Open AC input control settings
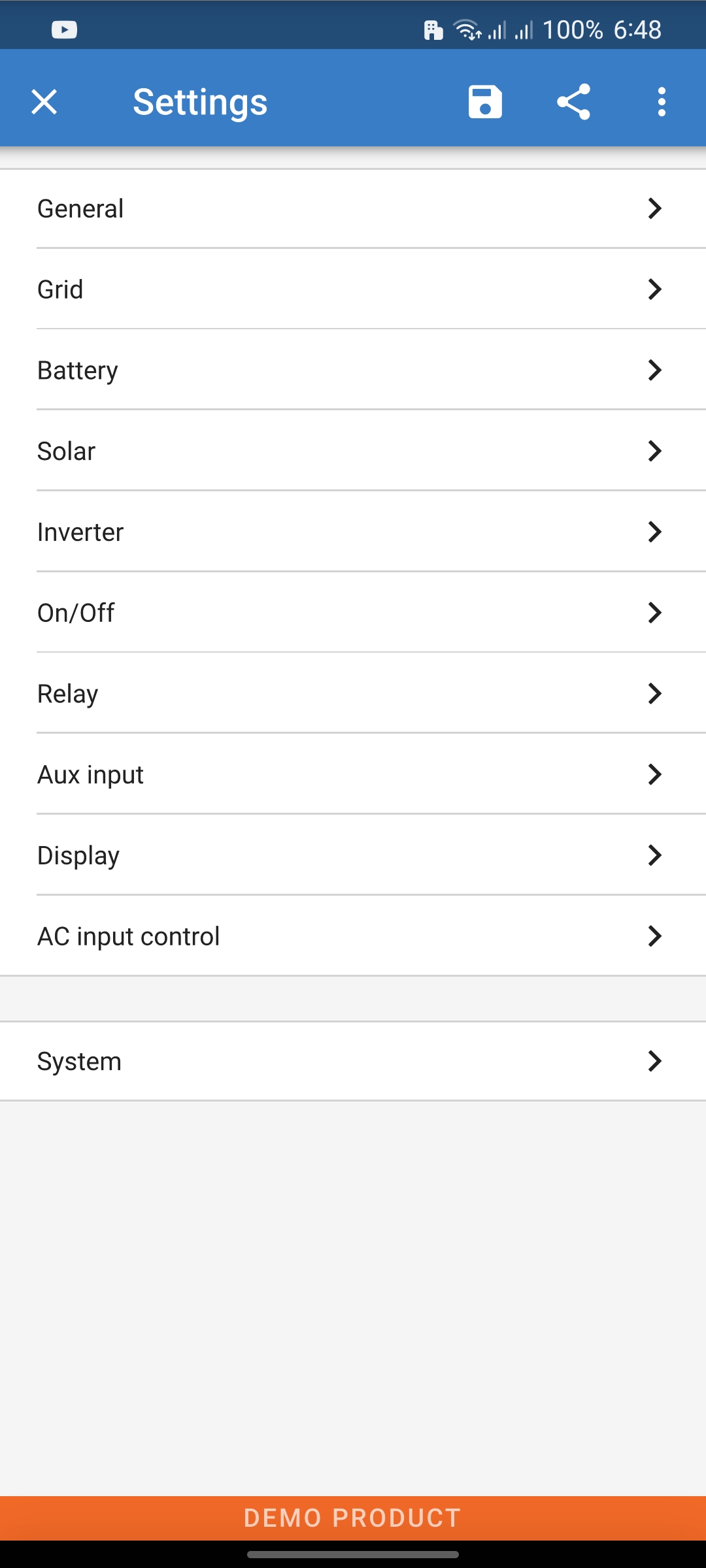This screenshot has width=706, height=1568. 353,936
